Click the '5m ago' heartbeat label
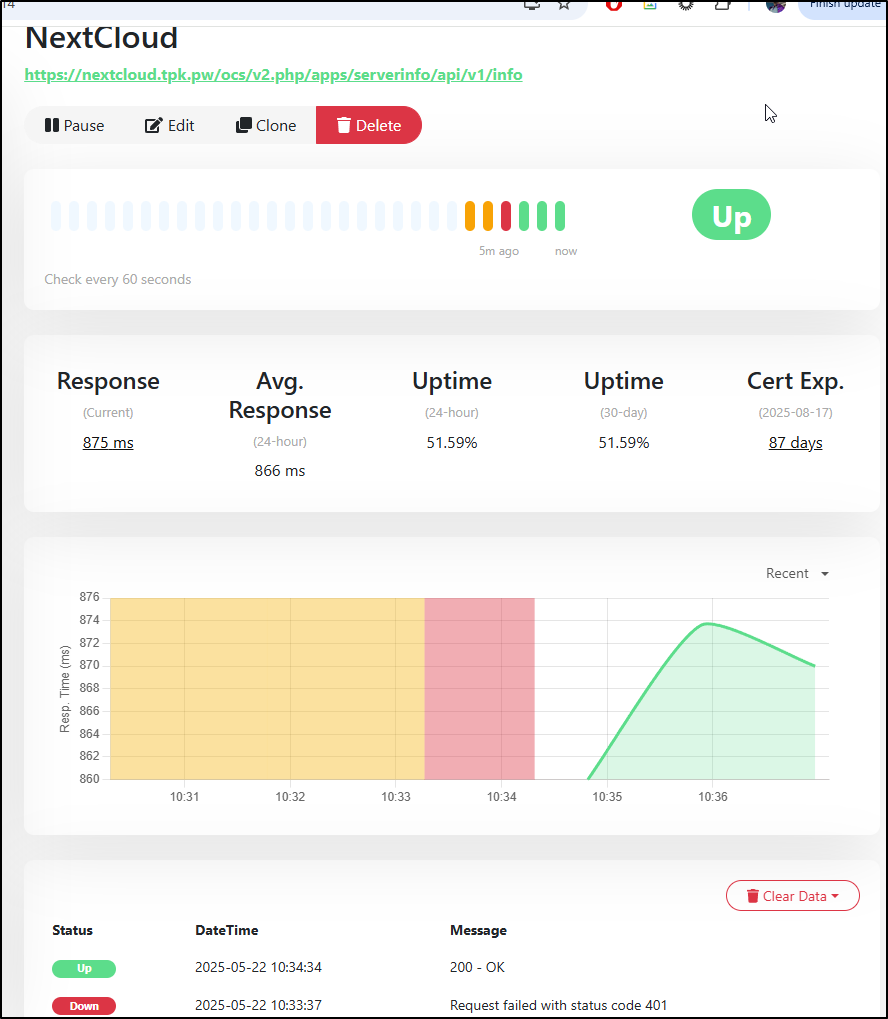Screen dimensions: 888x1019 [499, 252]
